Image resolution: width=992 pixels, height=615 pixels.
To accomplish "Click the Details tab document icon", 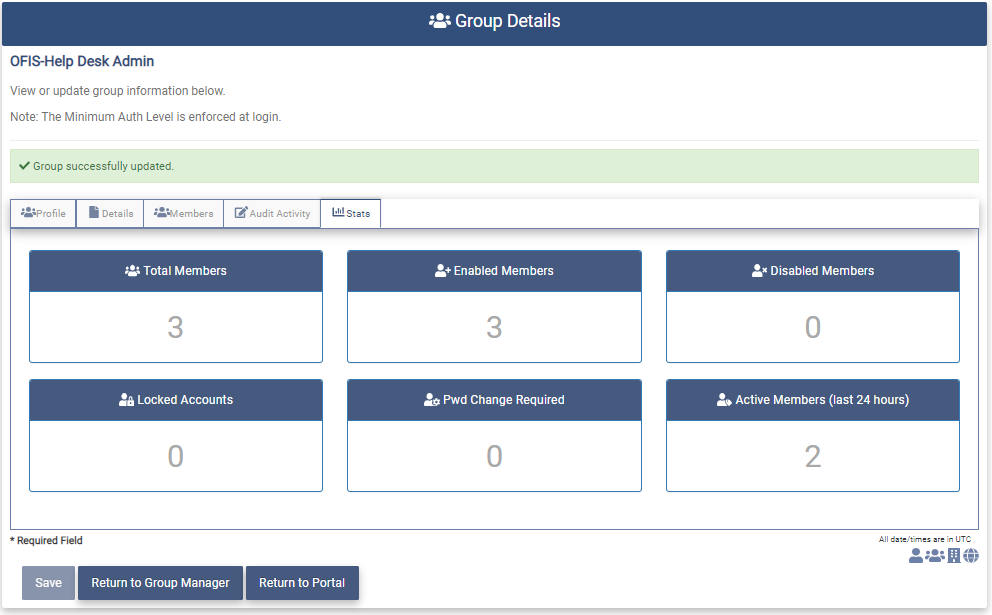I will (94, 212).
